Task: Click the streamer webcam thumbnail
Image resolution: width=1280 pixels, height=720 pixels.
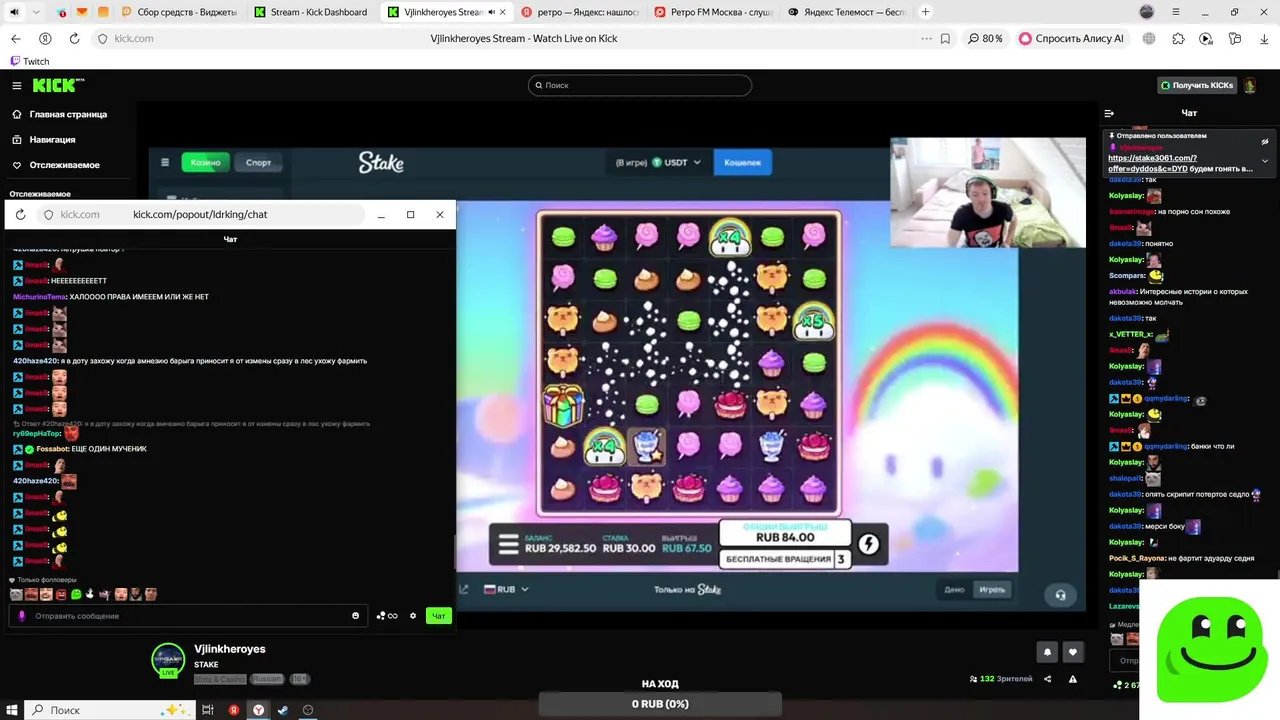Action: click(987, 192)
